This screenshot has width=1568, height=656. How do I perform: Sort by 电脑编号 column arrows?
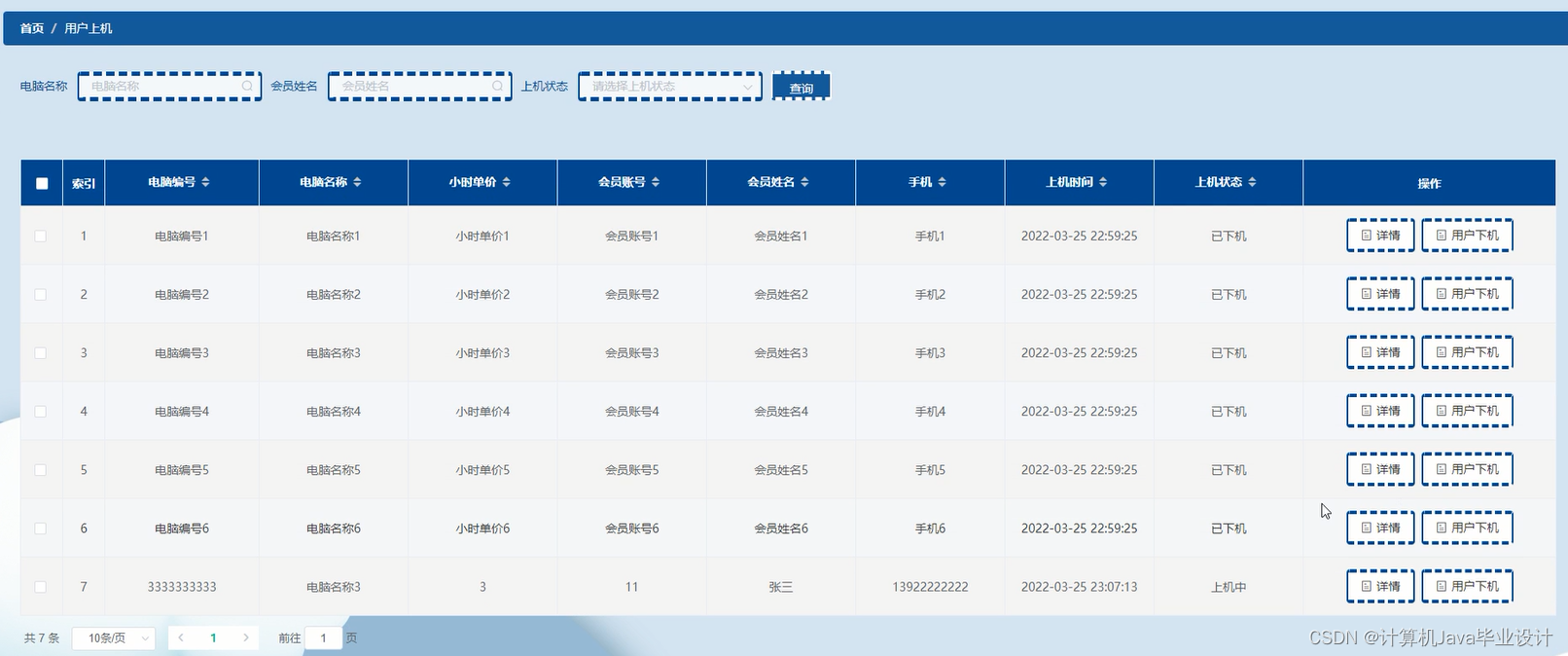pyautogui.click(x=205, y=182)
